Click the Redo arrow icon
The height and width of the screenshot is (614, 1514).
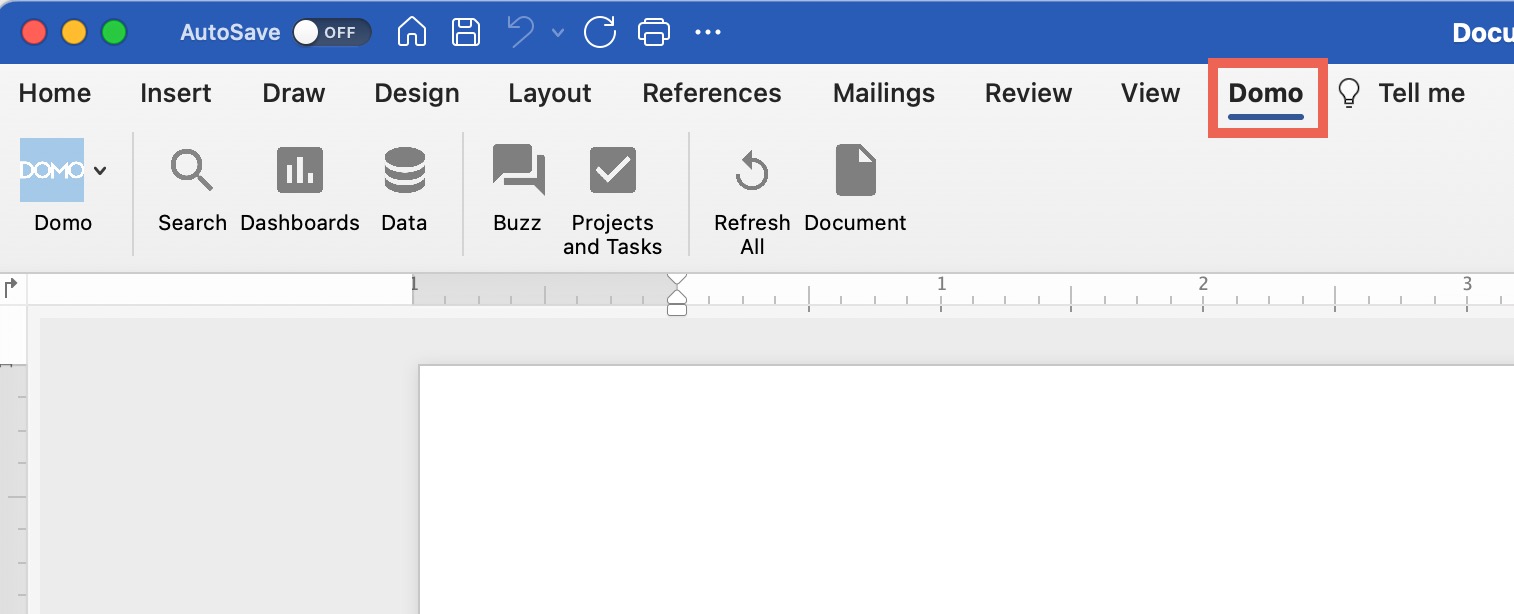click(599, 31)
